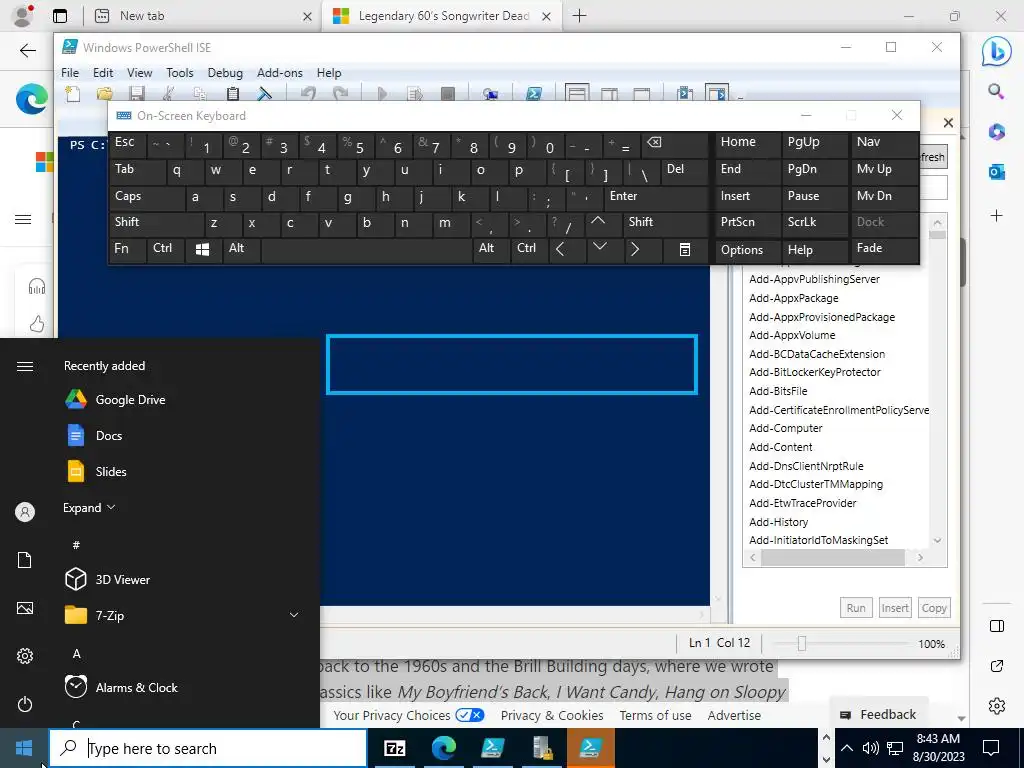Click the Power icon in Start menu

tap(25, 704)
